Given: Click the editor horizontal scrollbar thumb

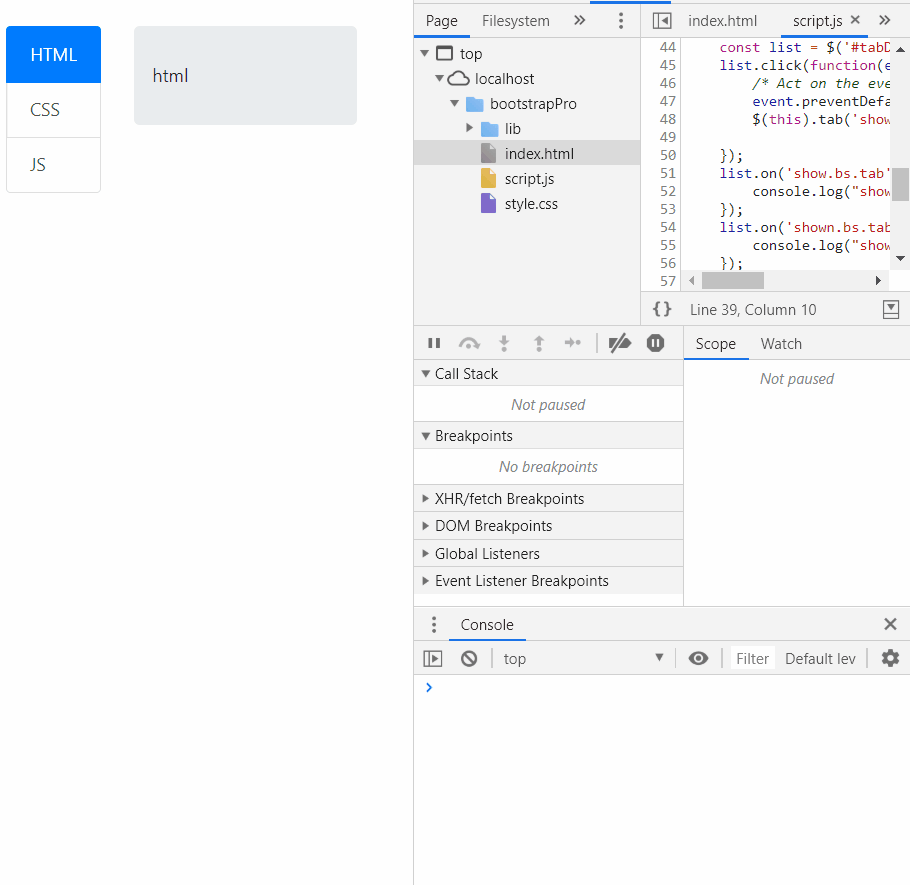Looking at the screenshot, I should coord(732,281).
